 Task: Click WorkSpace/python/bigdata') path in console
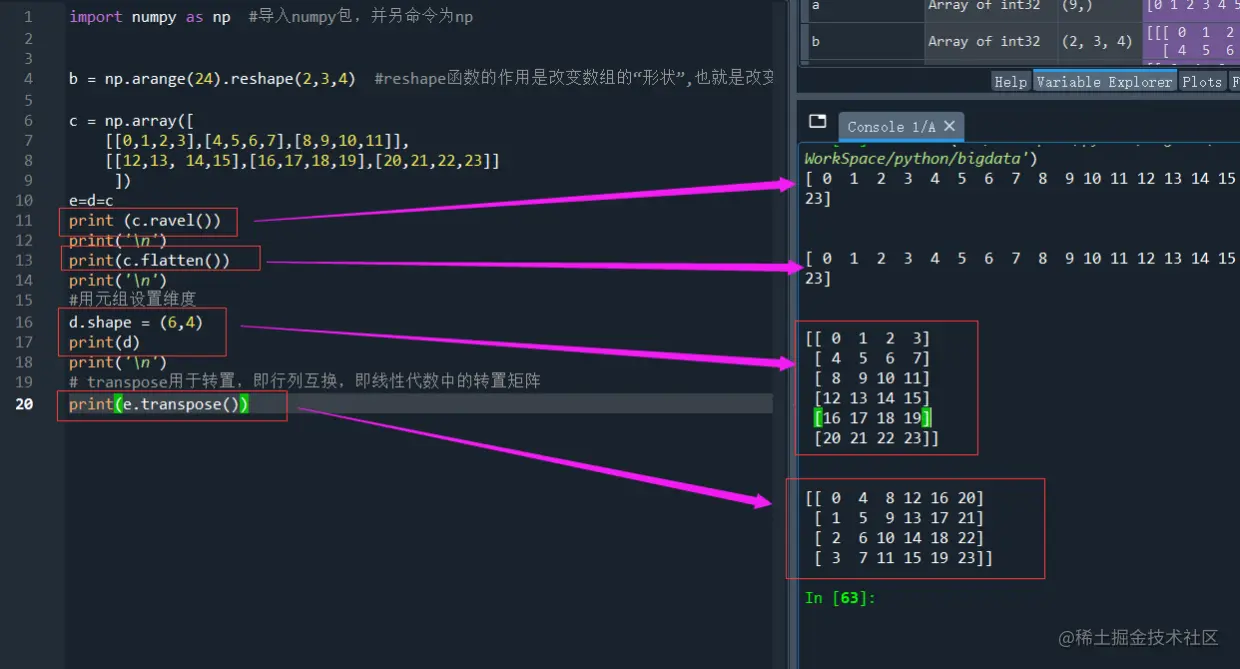pos(922,158)
